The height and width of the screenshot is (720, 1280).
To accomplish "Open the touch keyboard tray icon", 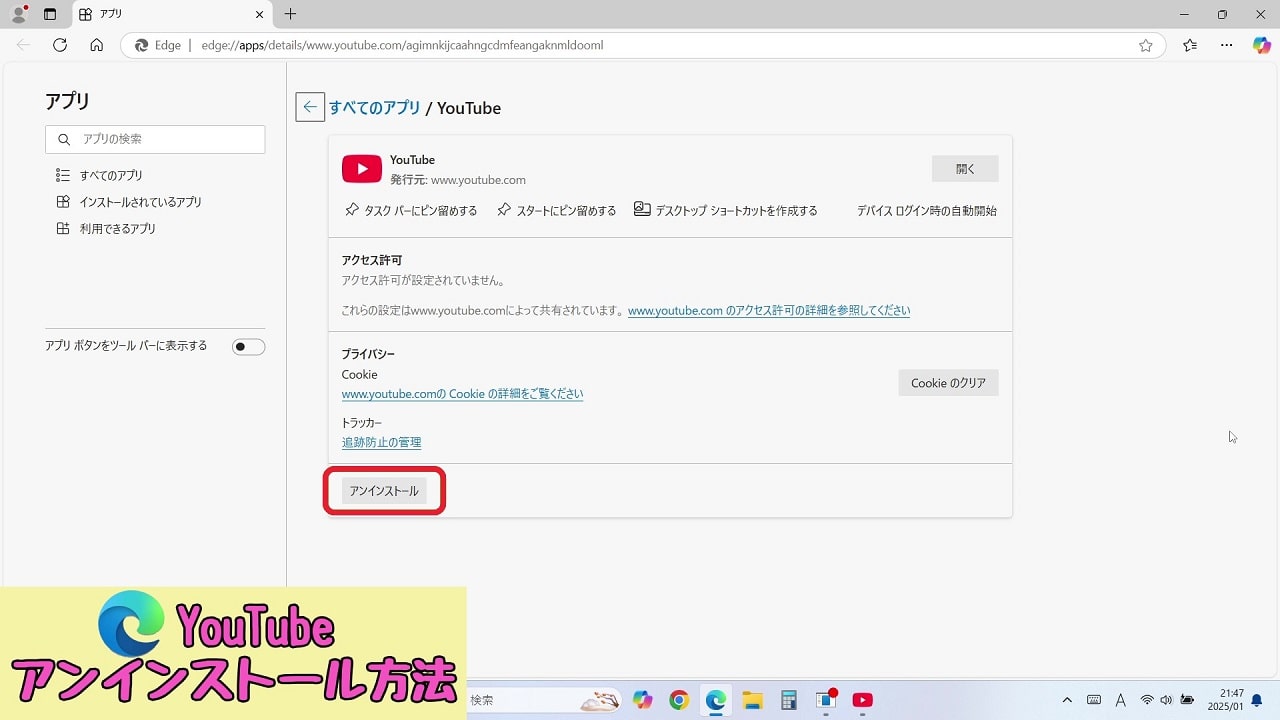I will pyautogui.click(x=1094, y=700).
